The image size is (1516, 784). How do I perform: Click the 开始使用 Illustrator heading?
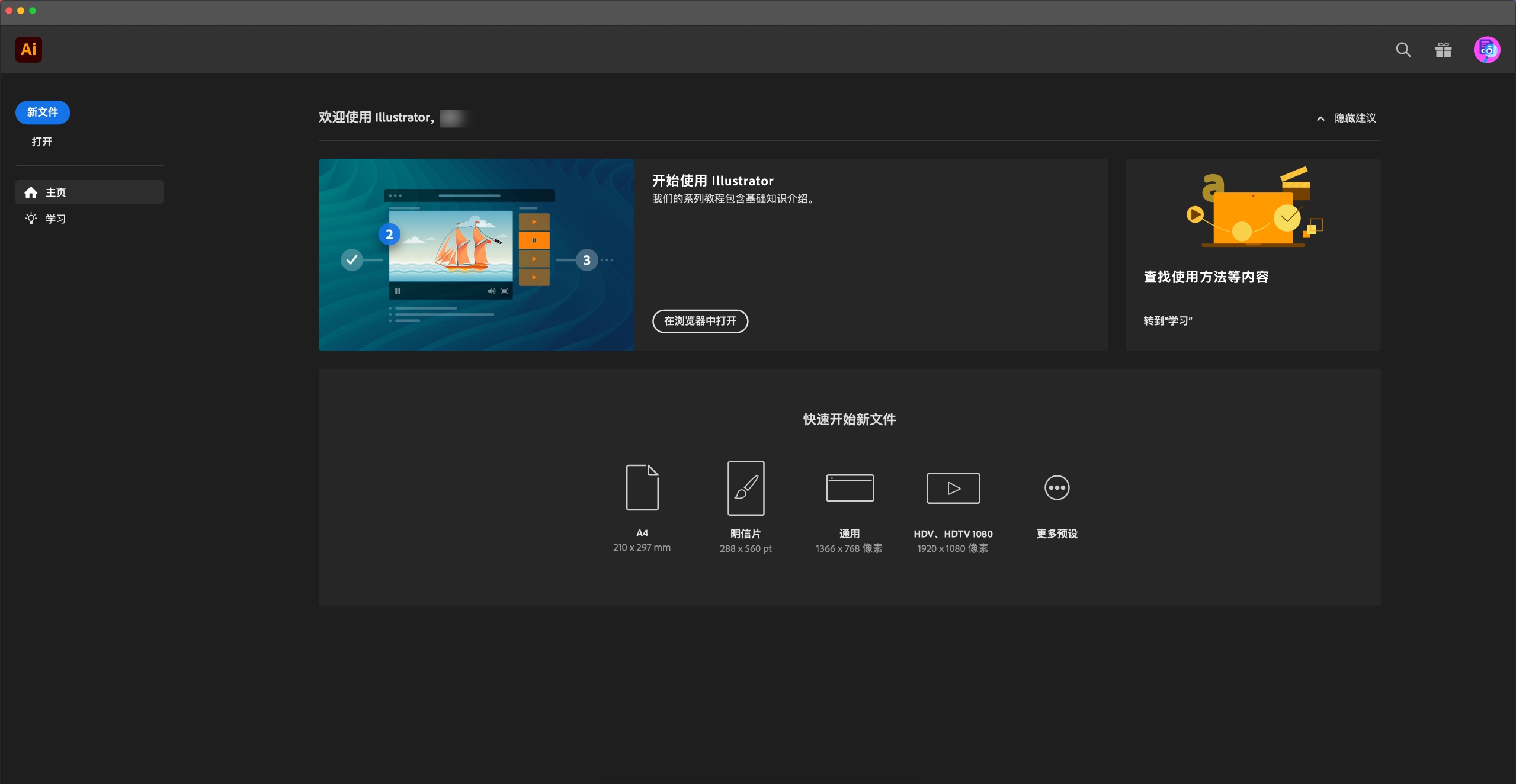click(713, 181)
